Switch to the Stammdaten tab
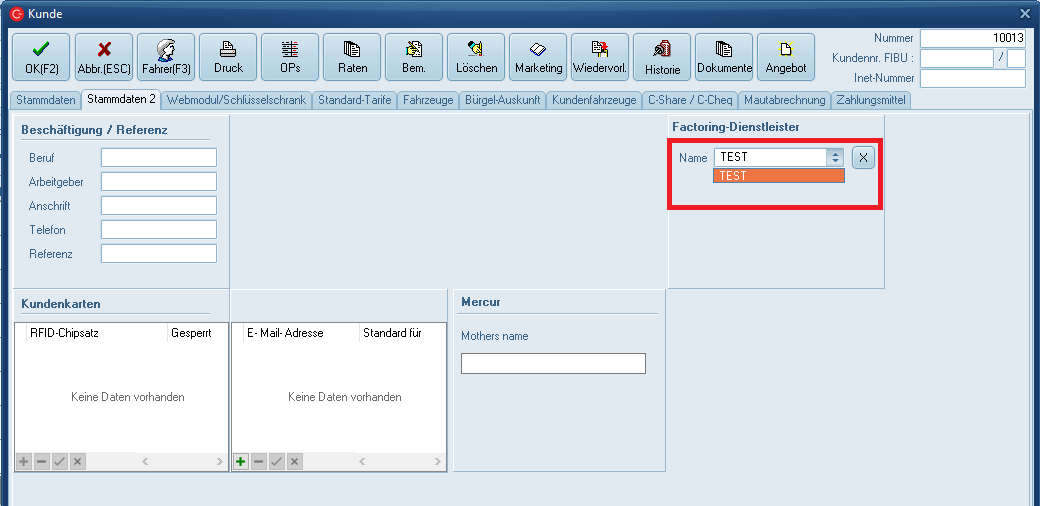Screen dimensions: 1040x506 tap(45, 100)
